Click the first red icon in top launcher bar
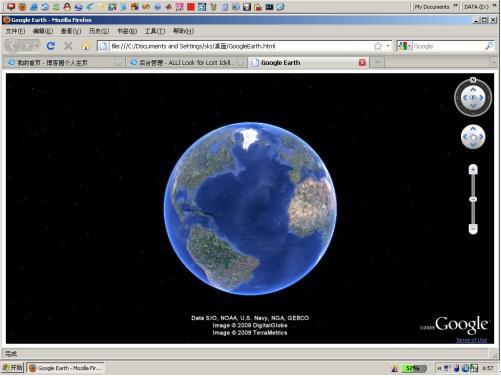This screenshot has width=501, height=378. pos(11,6)
